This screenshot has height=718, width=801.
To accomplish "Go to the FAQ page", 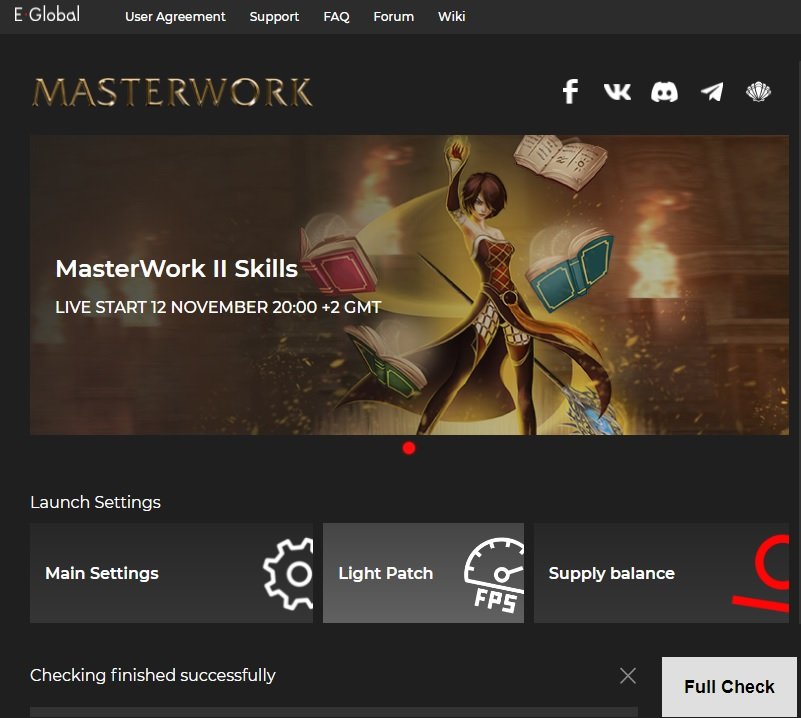I will pyautogui.click(x=336, y=16).
